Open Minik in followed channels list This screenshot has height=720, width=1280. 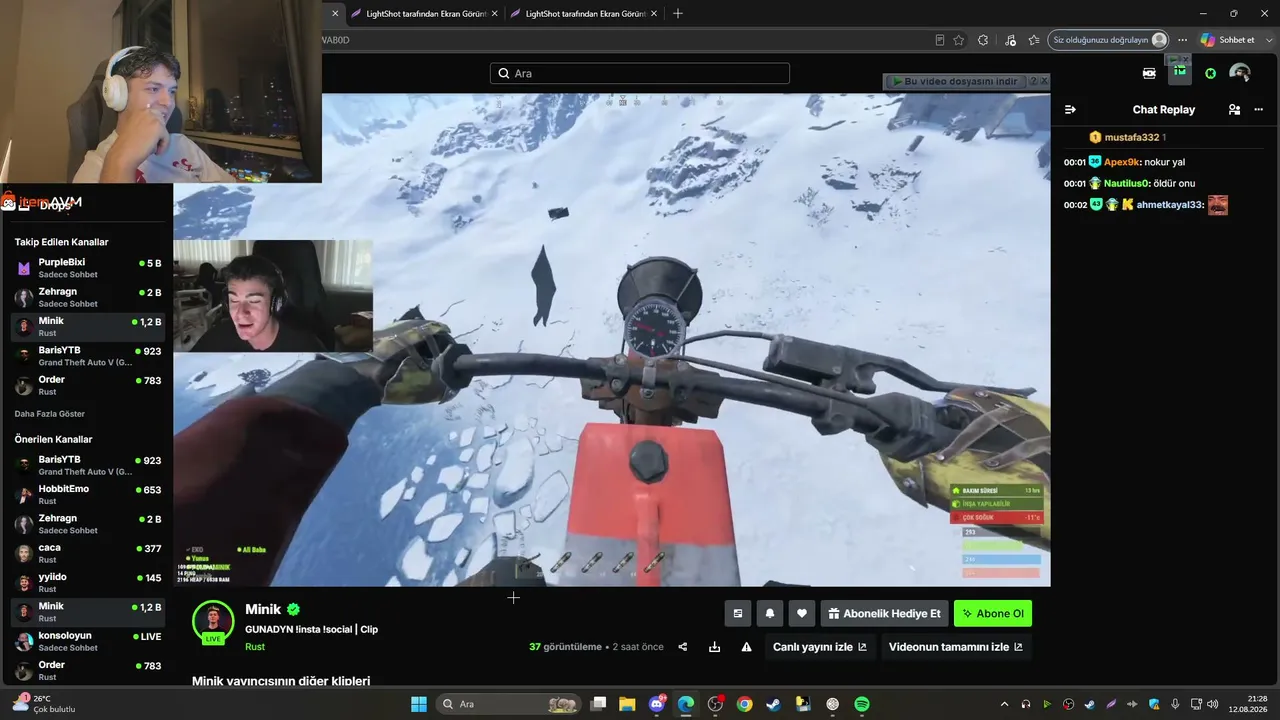point(87,326)
